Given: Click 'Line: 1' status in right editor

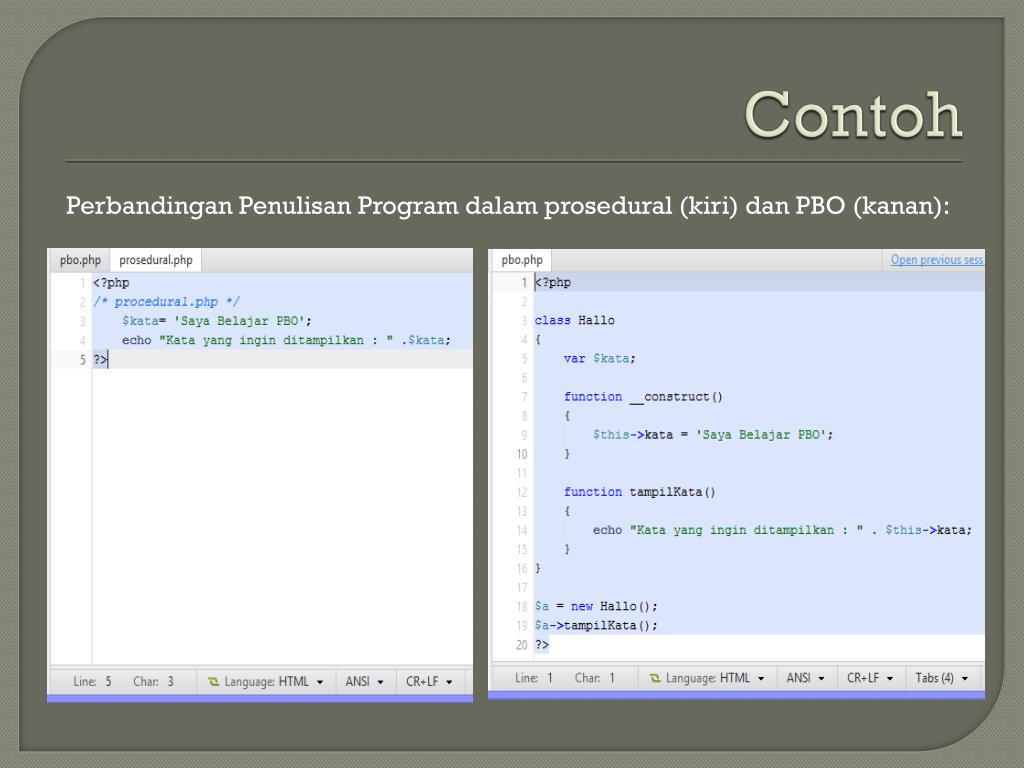Looking at the screenshot, I should [534, 679].
